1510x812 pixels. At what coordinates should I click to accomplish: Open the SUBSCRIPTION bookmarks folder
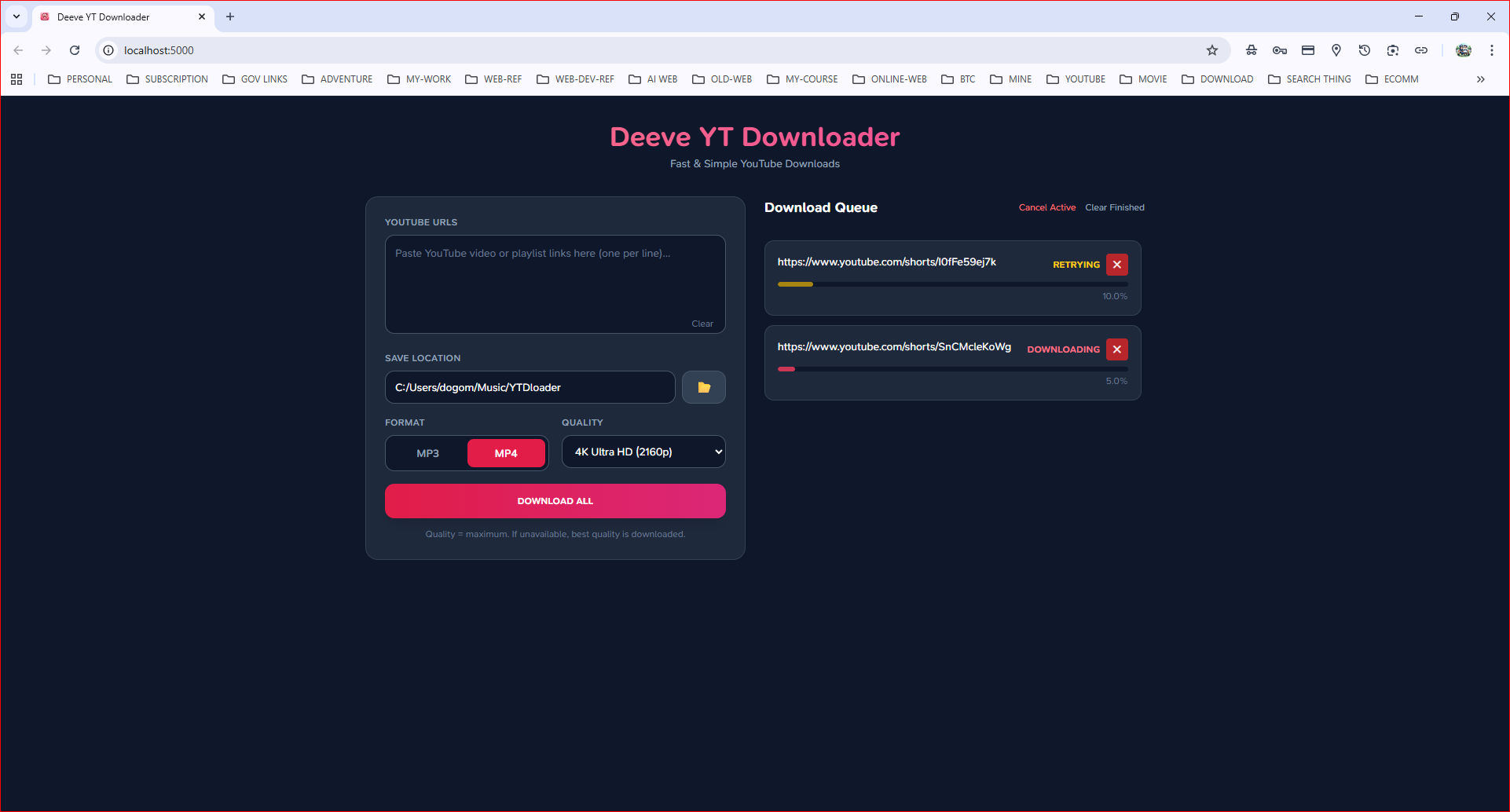pyautogui.click(x=167, y=79)
